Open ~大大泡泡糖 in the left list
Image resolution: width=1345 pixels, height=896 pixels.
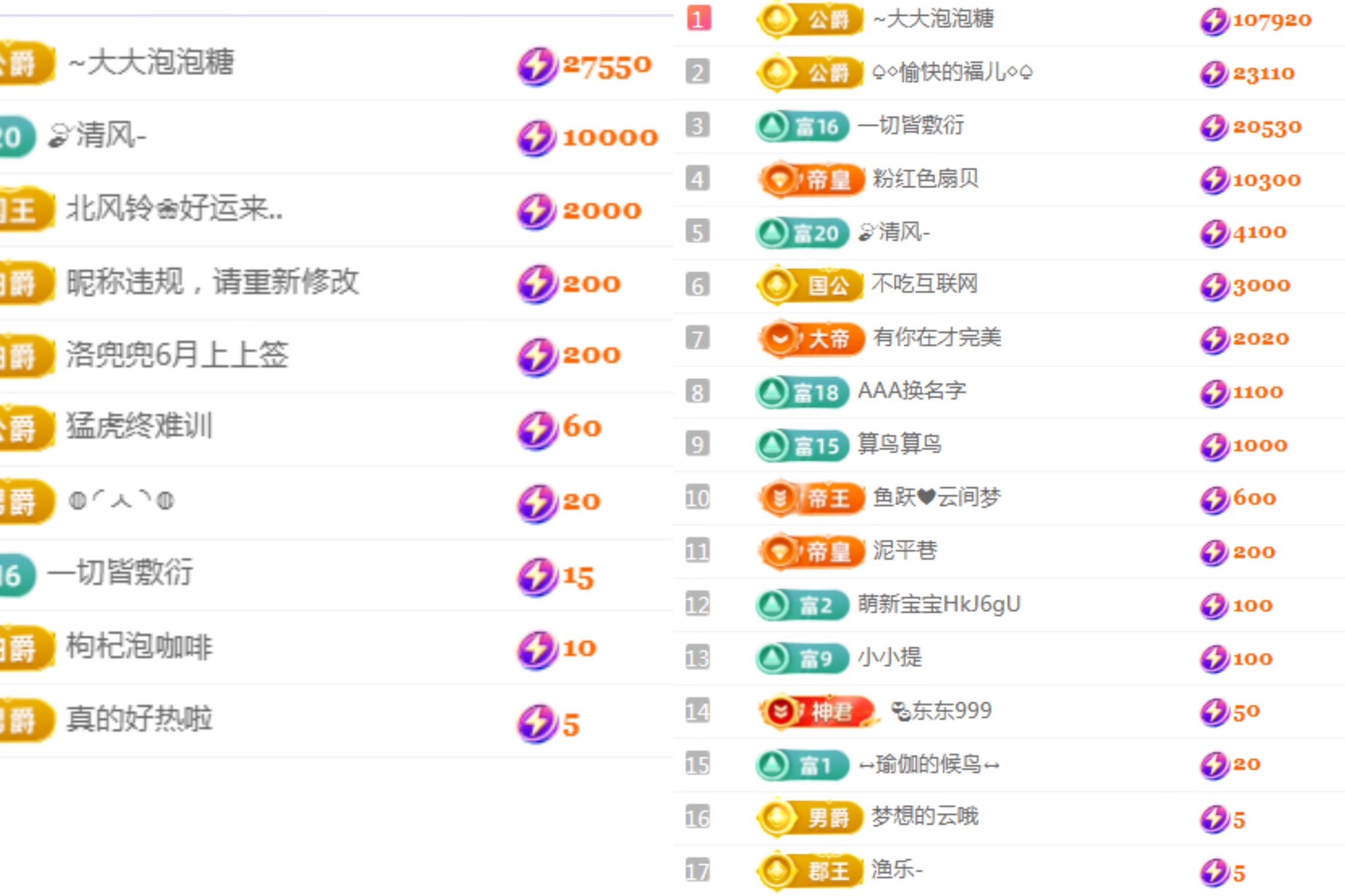(151, 62)
